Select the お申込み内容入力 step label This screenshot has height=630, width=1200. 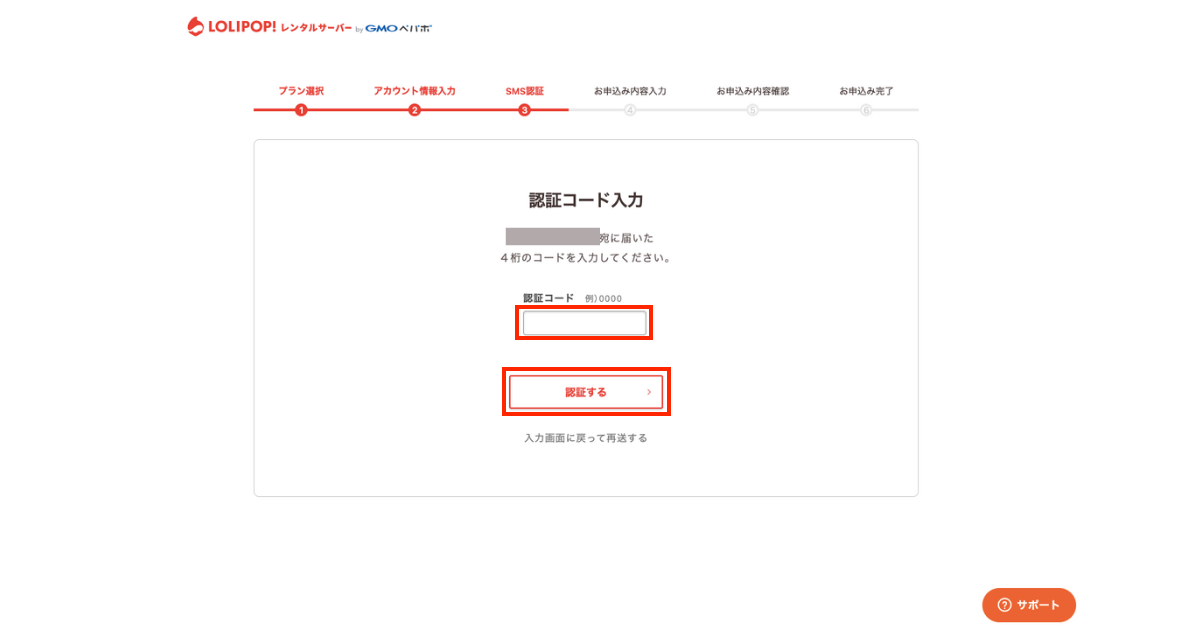coord(630,91)
